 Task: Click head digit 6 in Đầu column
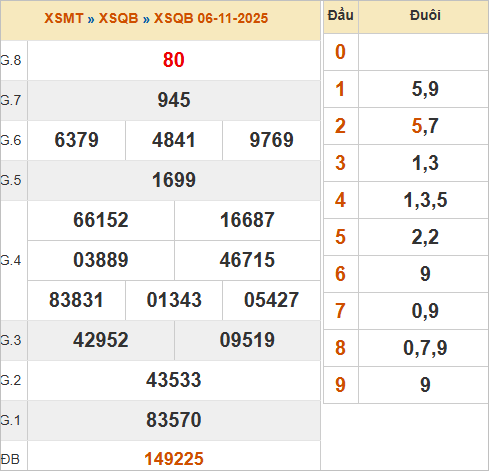click(340, 274)
